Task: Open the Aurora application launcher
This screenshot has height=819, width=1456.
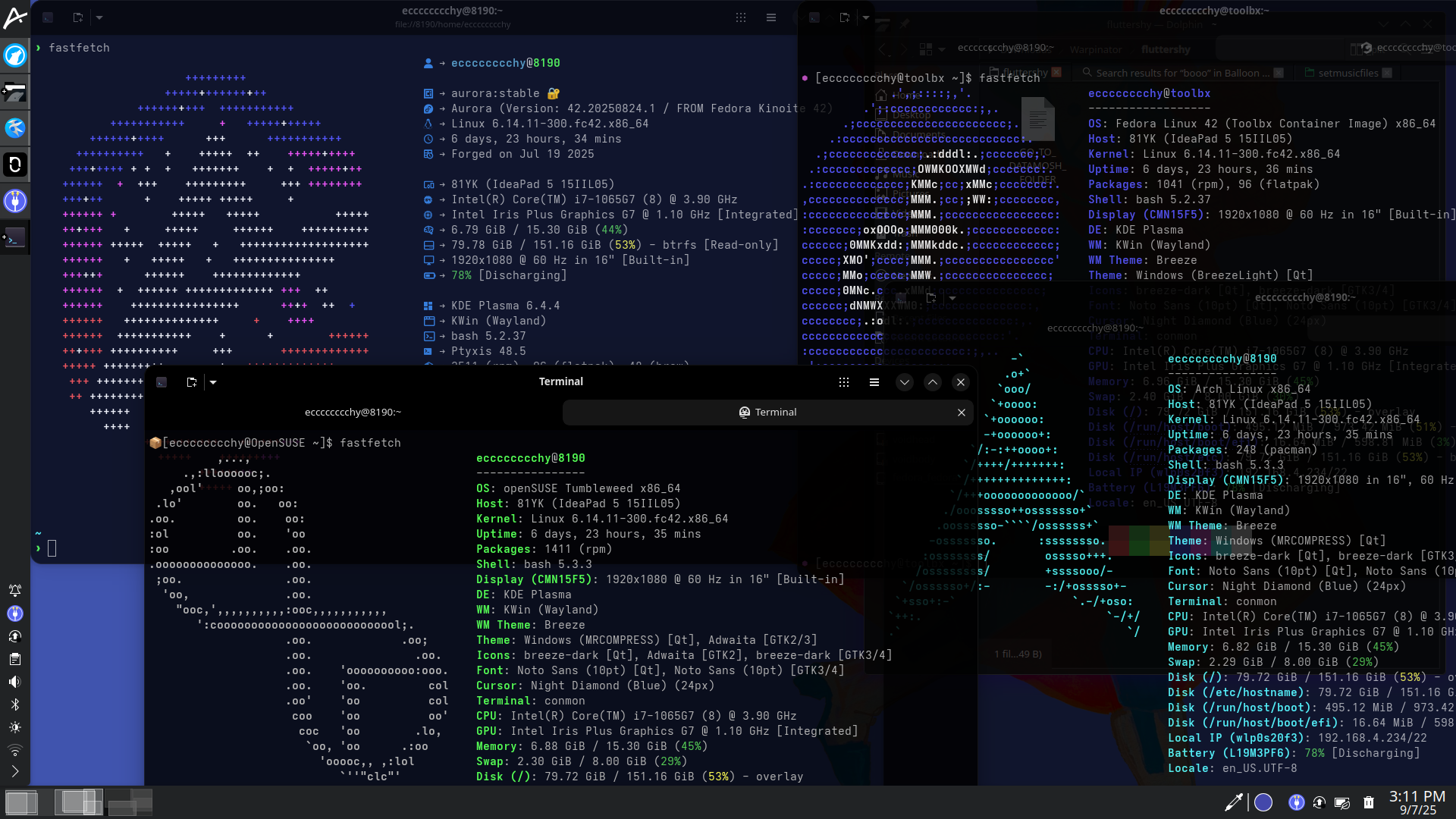Action: pos(15,17)
